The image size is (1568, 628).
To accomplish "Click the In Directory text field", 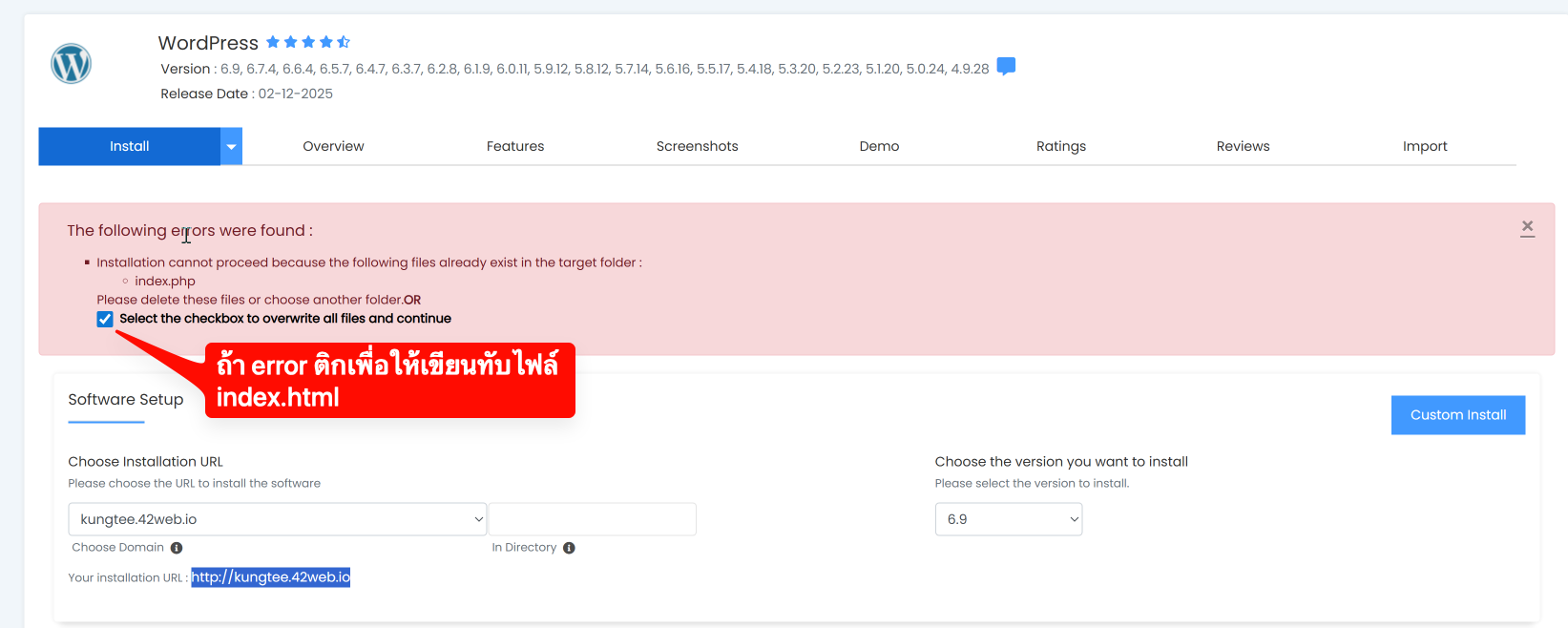I will [x=592, y=519].
